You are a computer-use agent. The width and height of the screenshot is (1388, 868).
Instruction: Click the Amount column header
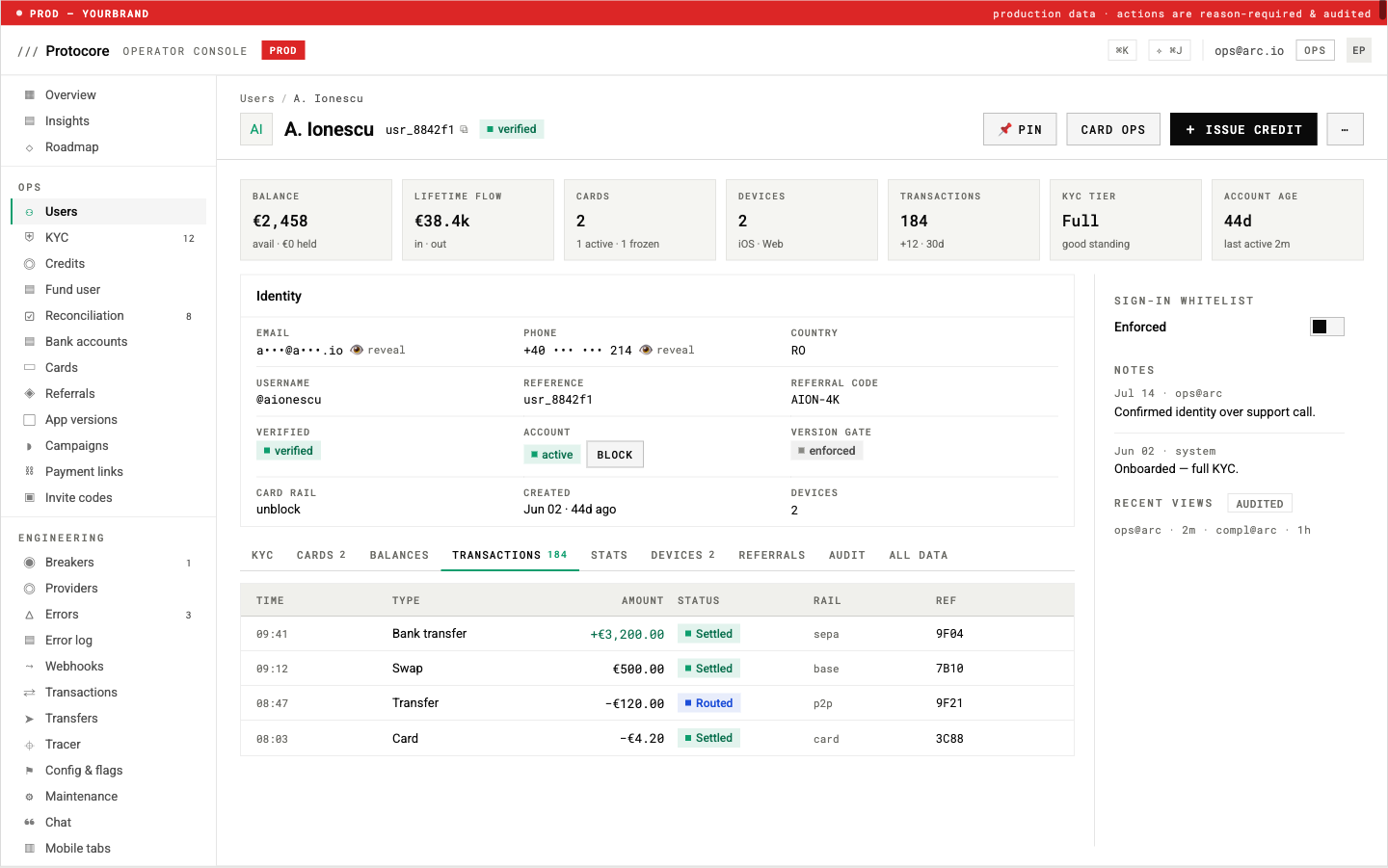[642, 601]
